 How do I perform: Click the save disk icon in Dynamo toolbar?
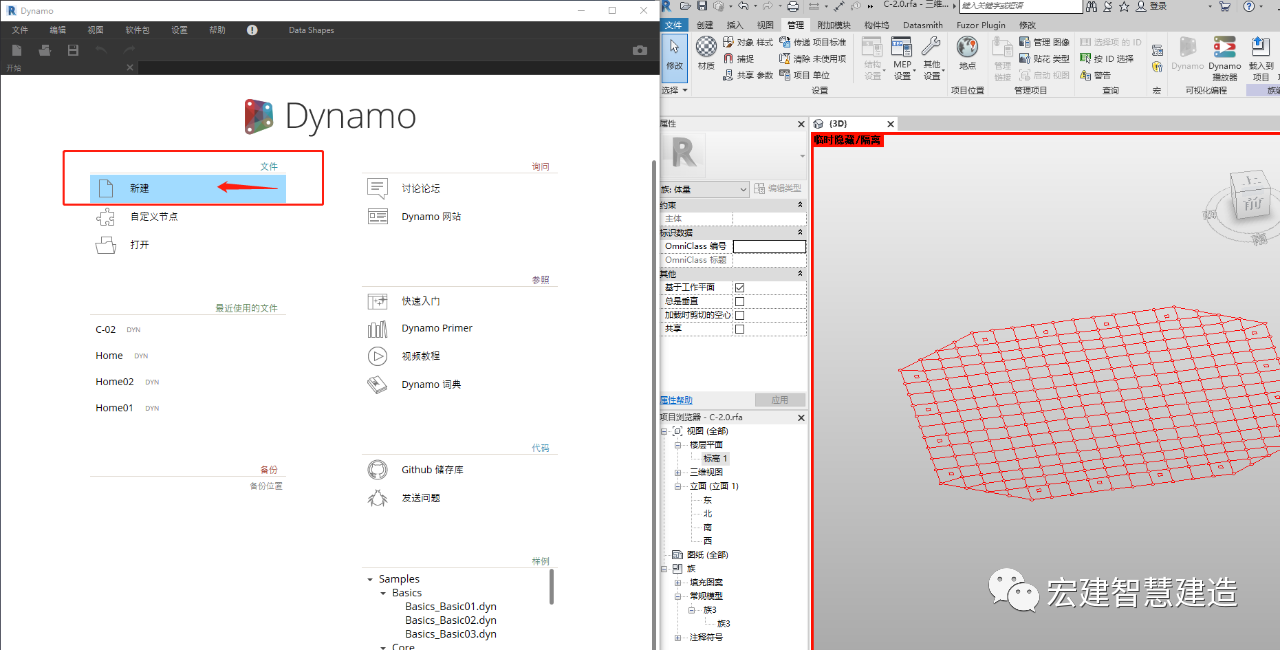[73, 50]
